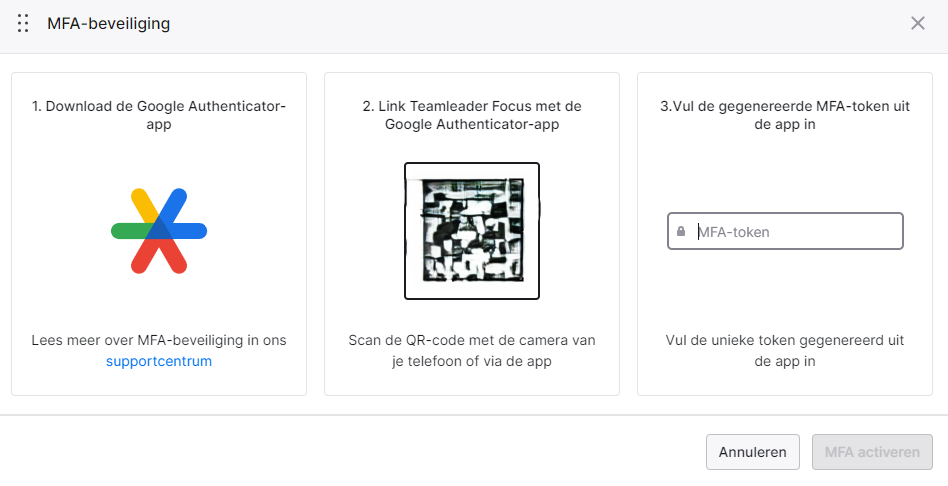Click the 'Vul de unieke token' description text
Image resolution: width=948 pixels, height=486 pixels.
coord(785,351)
